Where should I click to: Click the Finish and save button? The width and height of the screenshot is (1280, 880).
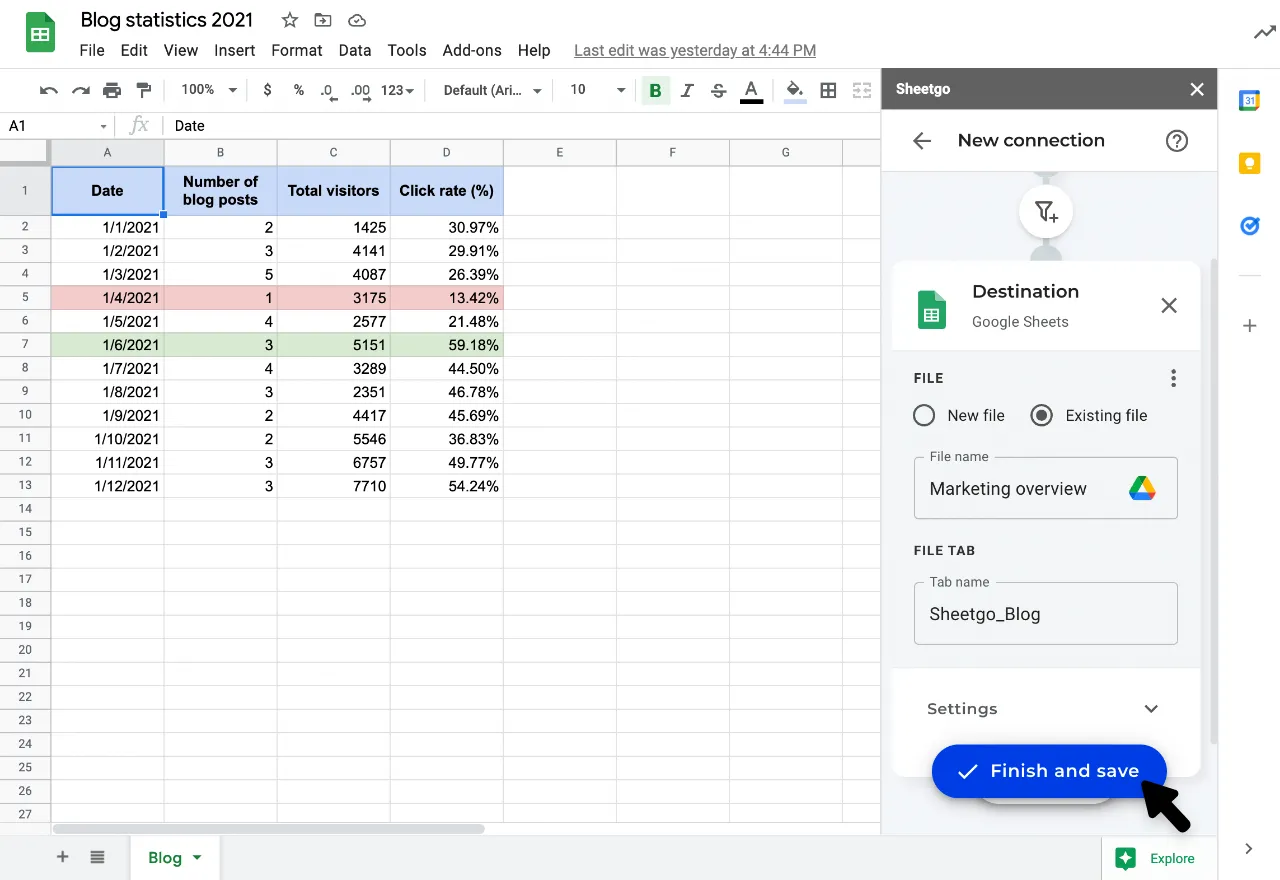click(1049, 771)
